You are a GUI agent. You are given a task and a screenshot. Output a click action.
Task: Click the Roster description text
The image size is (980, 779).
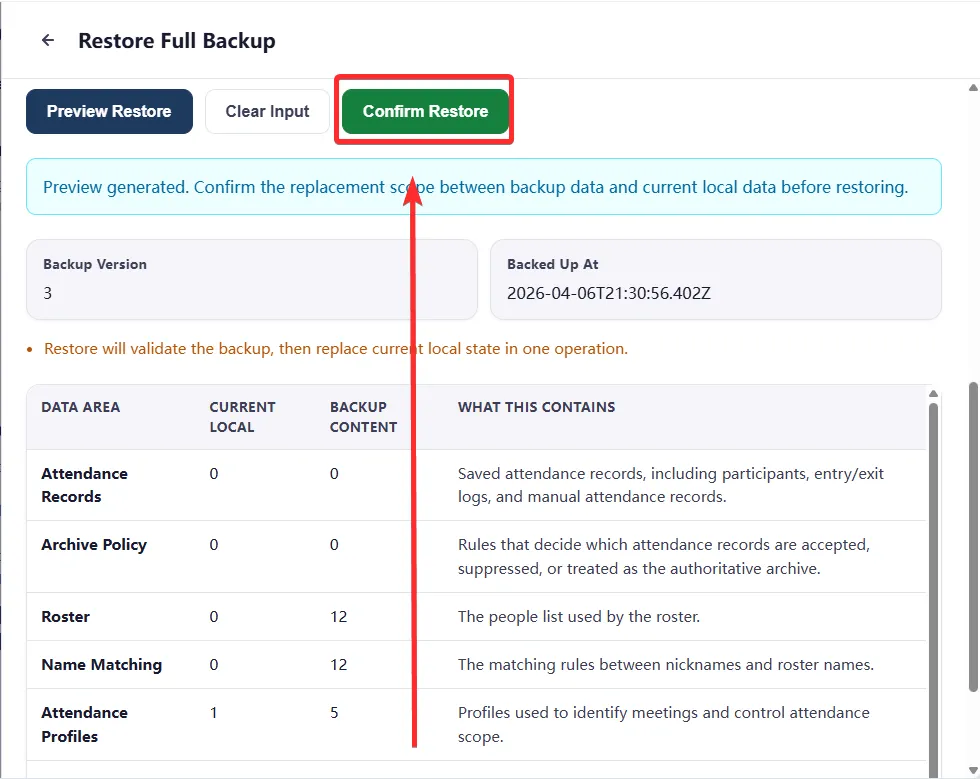pyautogui.click(x=579, y=616)
